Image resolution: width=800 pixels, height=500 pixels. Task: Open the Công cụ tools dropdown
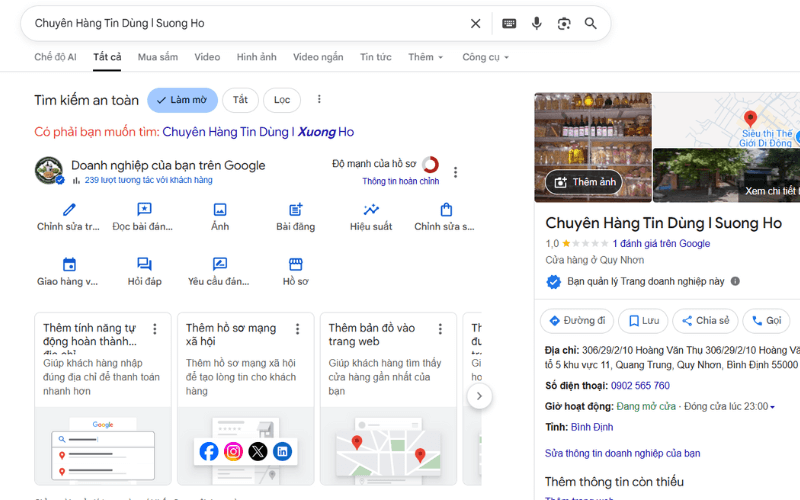(485, 57)
